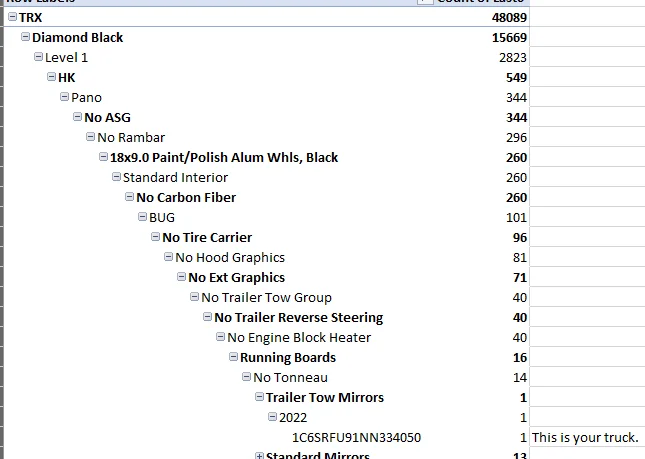
Task: Collapse the Running Boards group
Action: (233, 357)
